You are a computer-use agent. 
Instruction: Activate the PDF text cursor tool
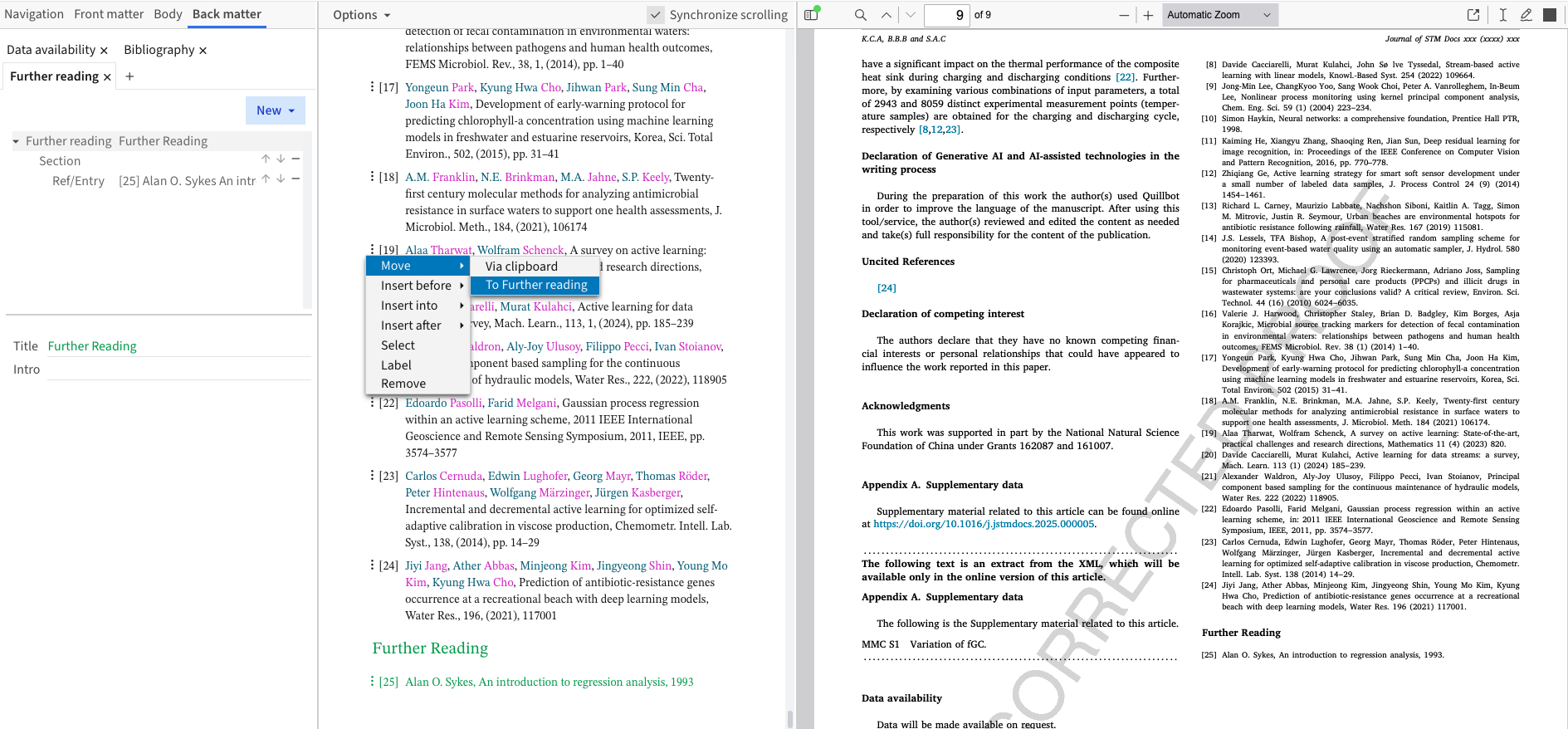coord(1502,15)
